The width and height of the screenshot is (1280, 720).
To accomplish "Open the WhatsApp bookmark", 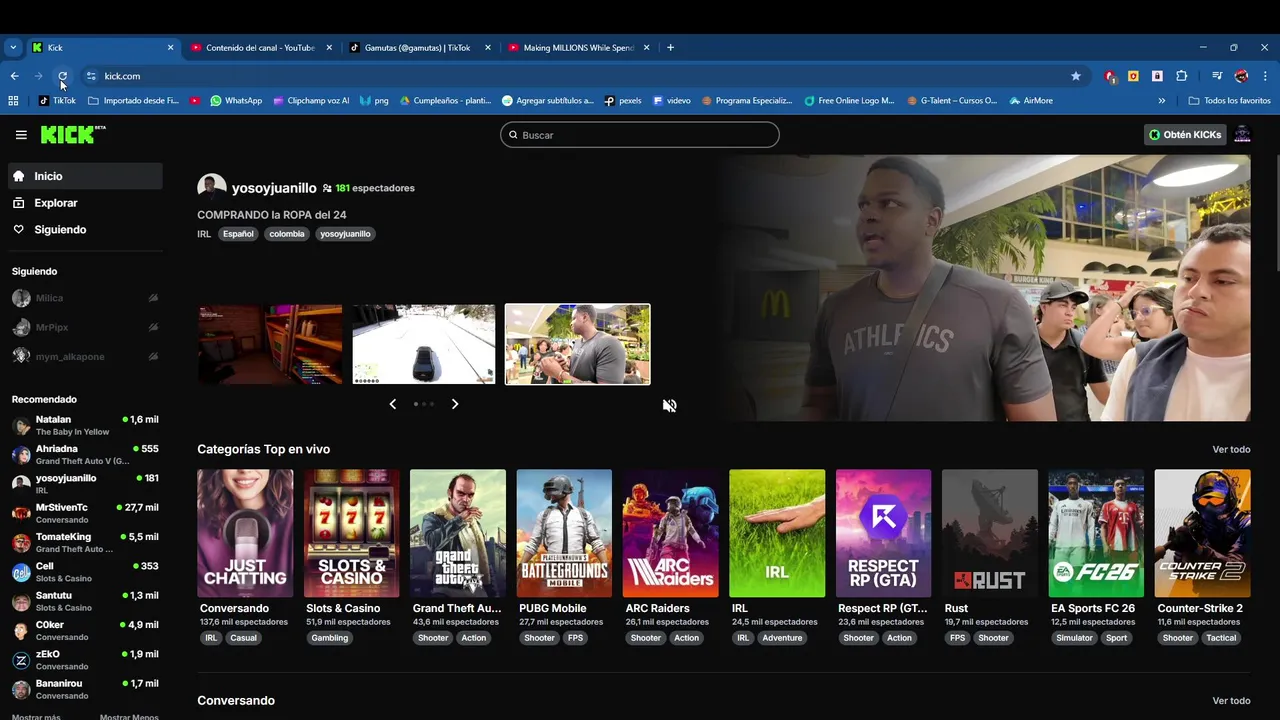I will click(236, 101).
